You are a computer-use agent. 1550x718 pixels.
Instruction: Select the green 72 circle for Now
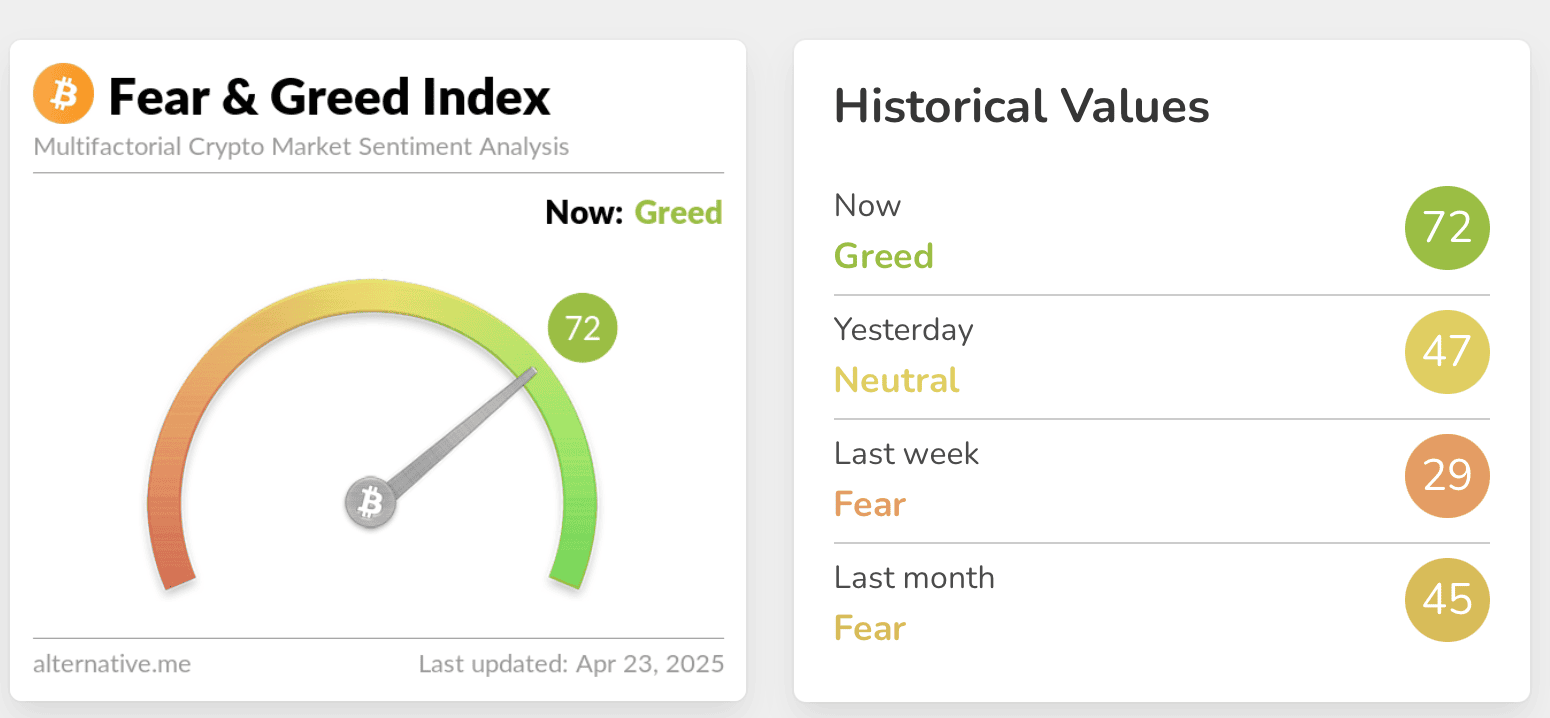1447,228
